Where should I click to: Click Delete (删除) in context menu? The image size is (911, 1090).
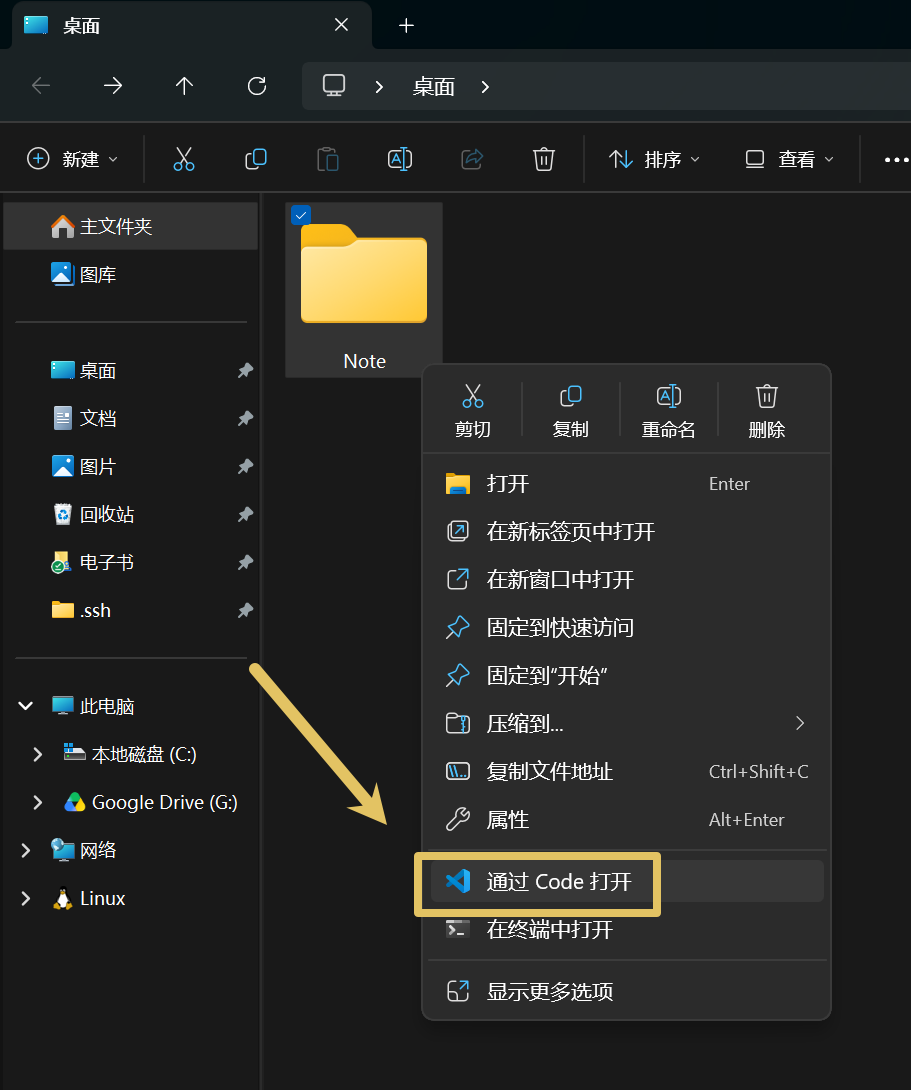click(766, 411)
